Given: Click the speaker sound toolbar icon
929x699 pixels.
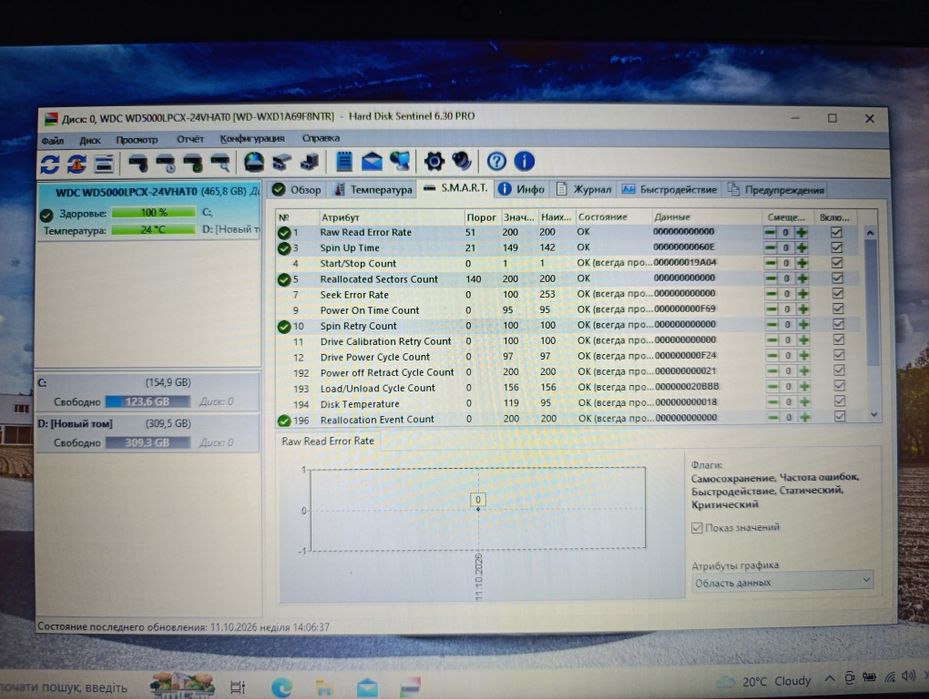Looking at the screenshot, I should (462, 161).
